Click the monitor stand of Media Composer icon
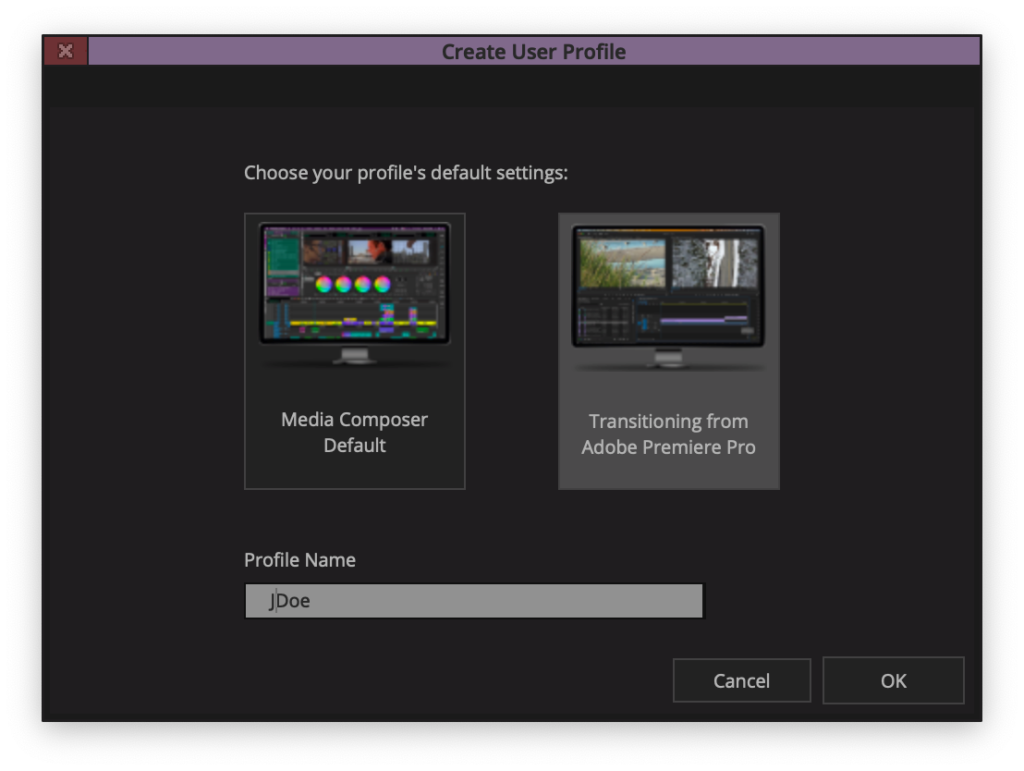Viewport: 1024px width, 771px height. [354, 356]
